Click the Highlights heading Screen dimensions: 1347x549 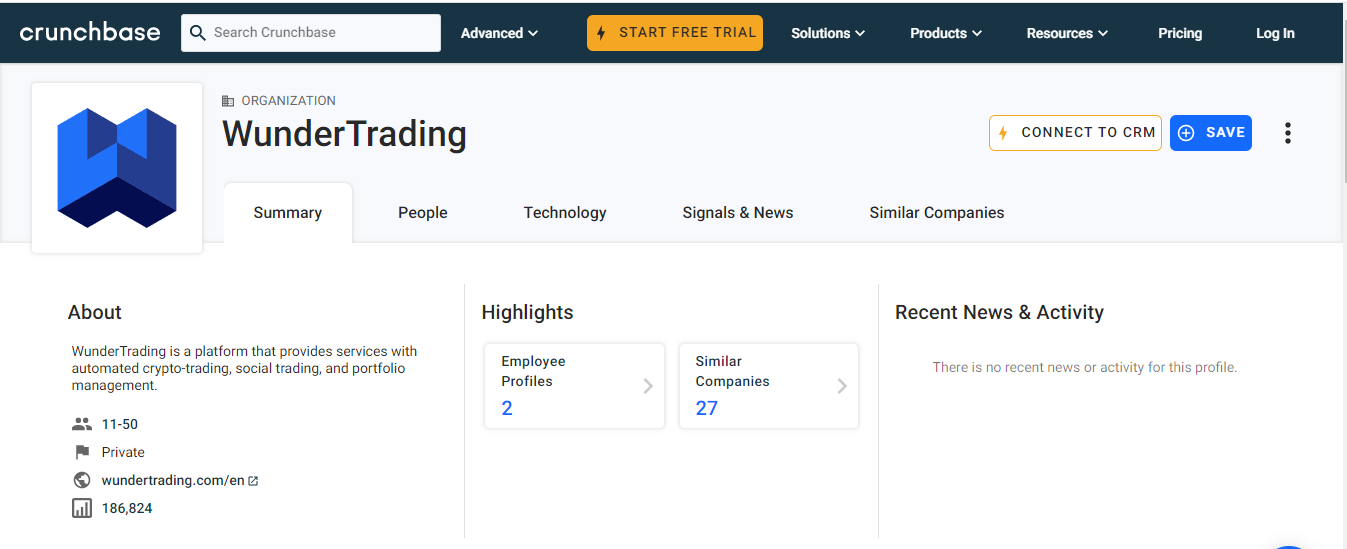tap(528, 312)
